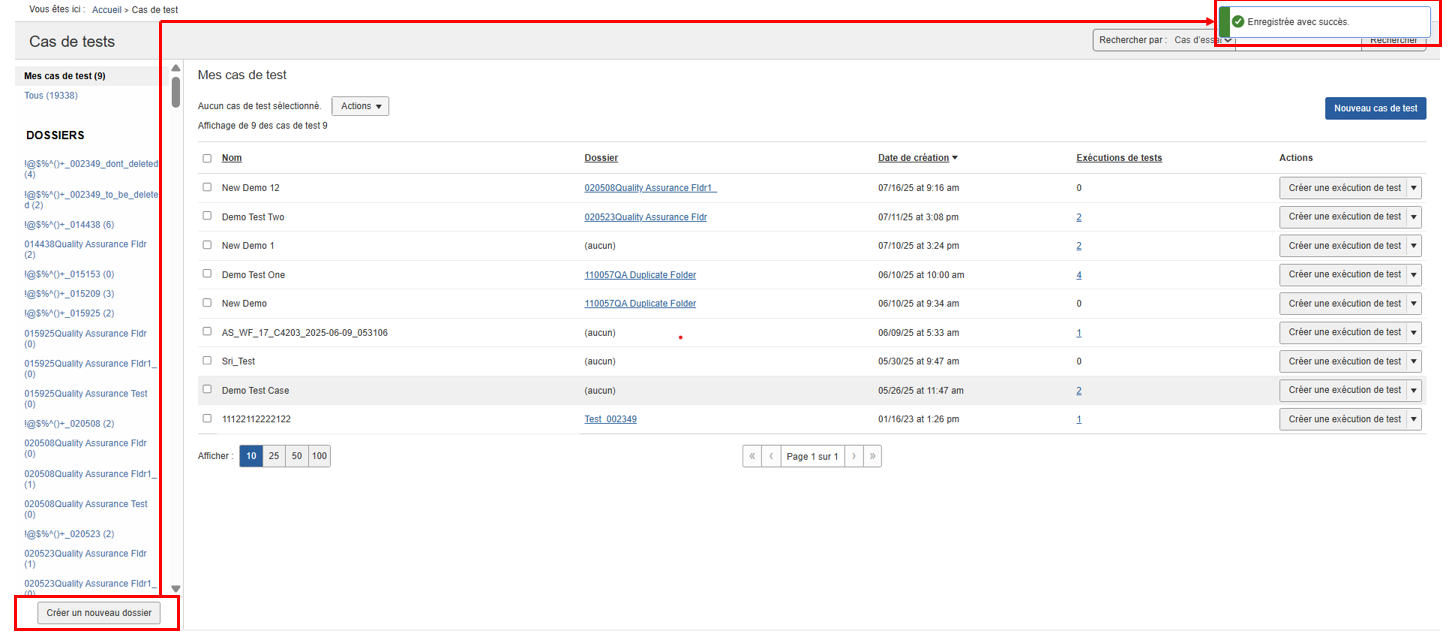The image size is (1453, 633).
Task: Select the Demo Test Two row checkbox
Action: (x=207, y=216)
